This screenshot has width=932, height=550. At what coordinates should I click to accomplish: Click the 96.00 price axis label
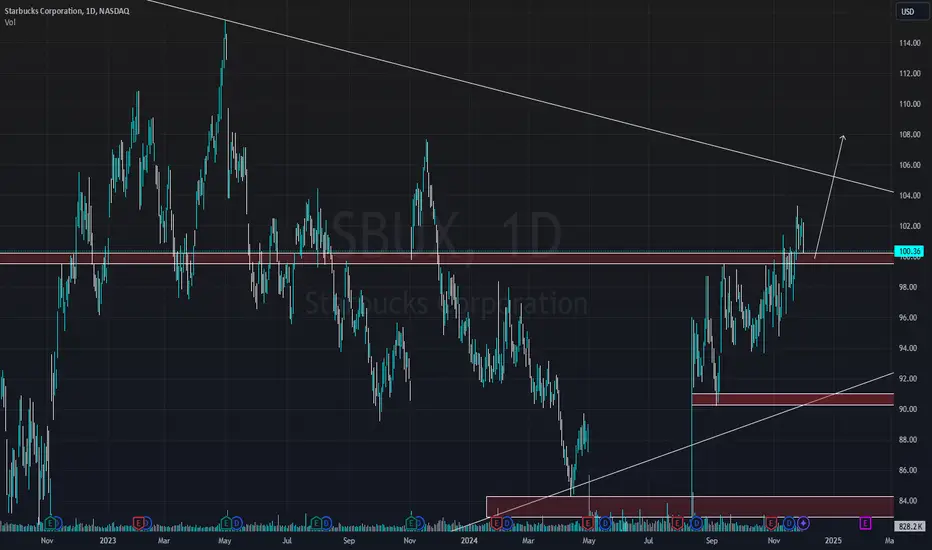[909, 318]
